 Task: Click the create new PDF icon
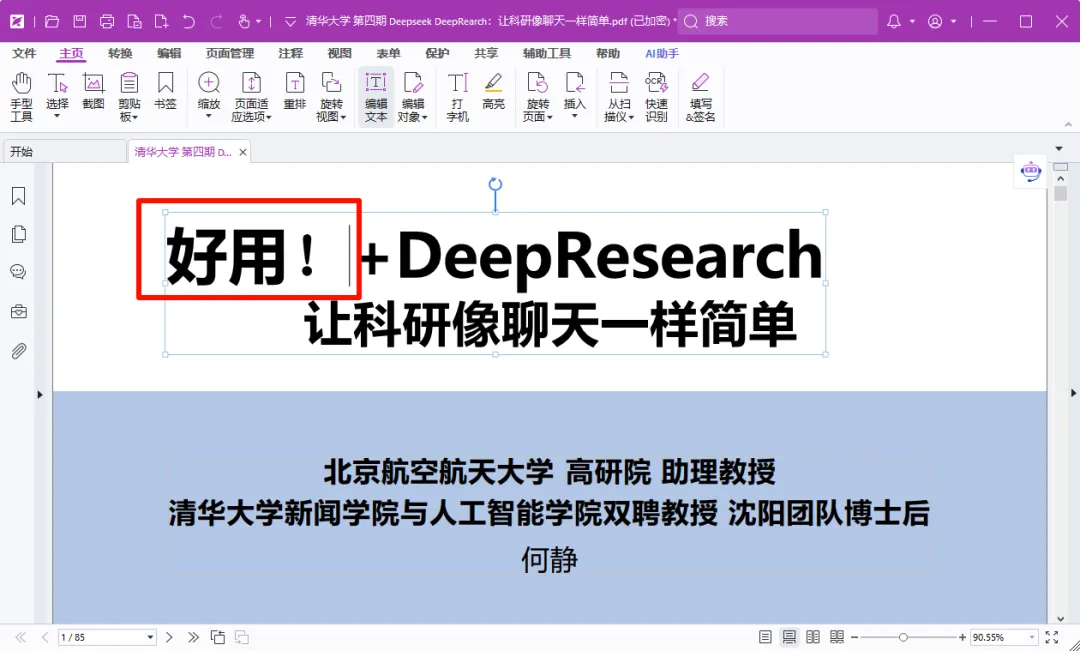tap(161, 21)
